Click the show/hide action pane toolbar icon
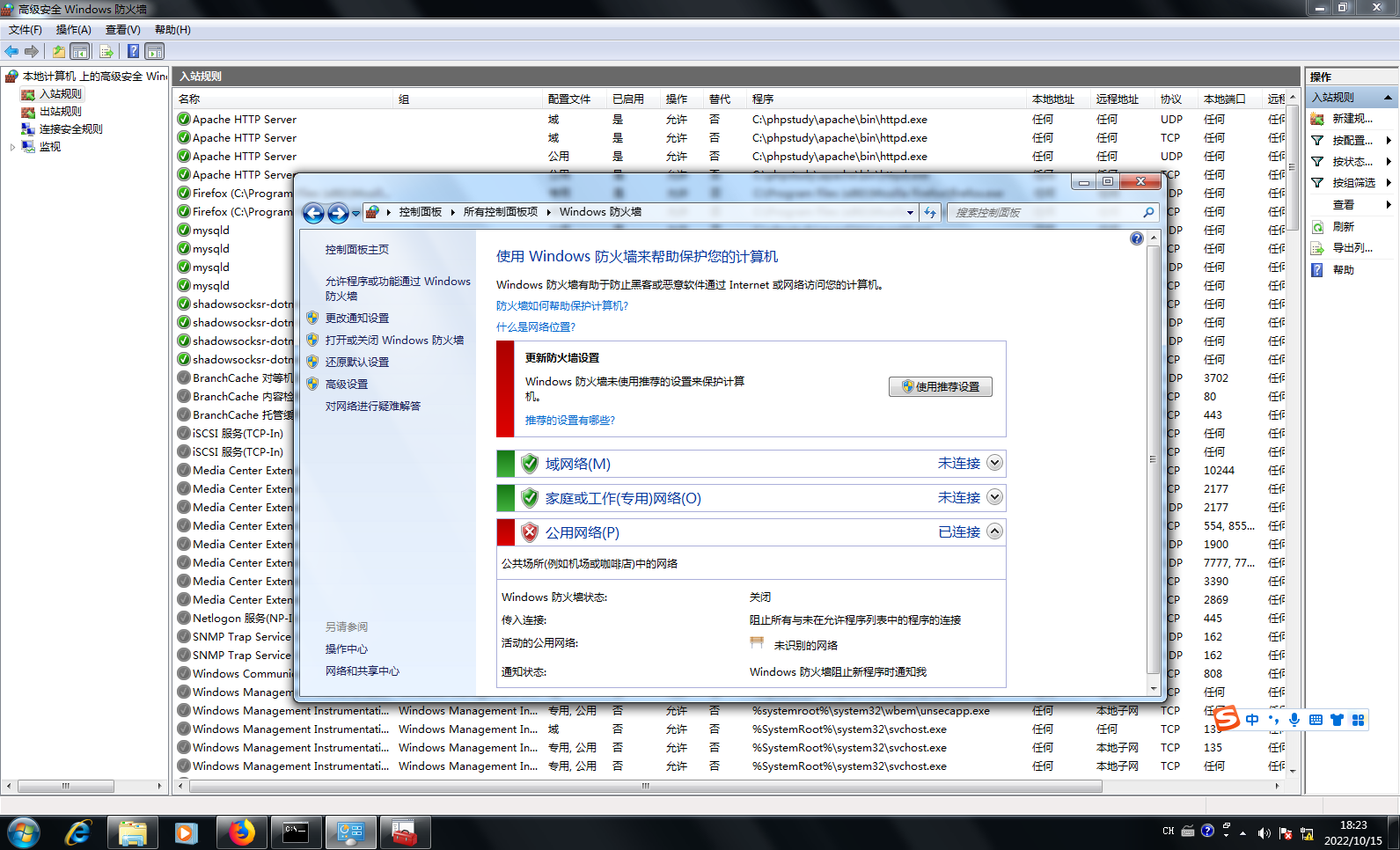This screenshot has width=1400, height=850. [x=155, y=51]
